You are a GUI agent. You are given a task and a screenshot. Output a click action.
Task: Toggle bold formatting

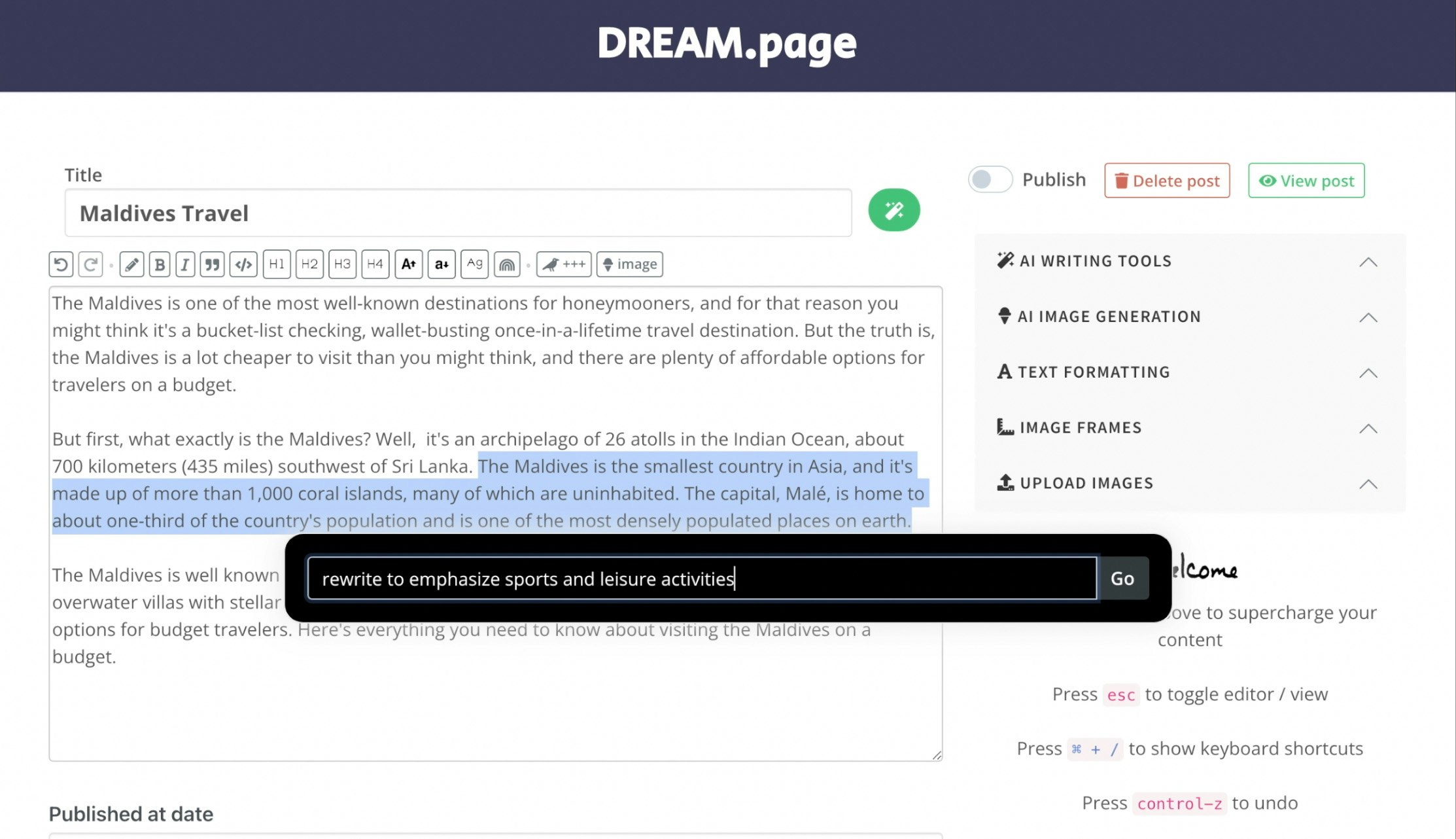(x=160, y=264)
